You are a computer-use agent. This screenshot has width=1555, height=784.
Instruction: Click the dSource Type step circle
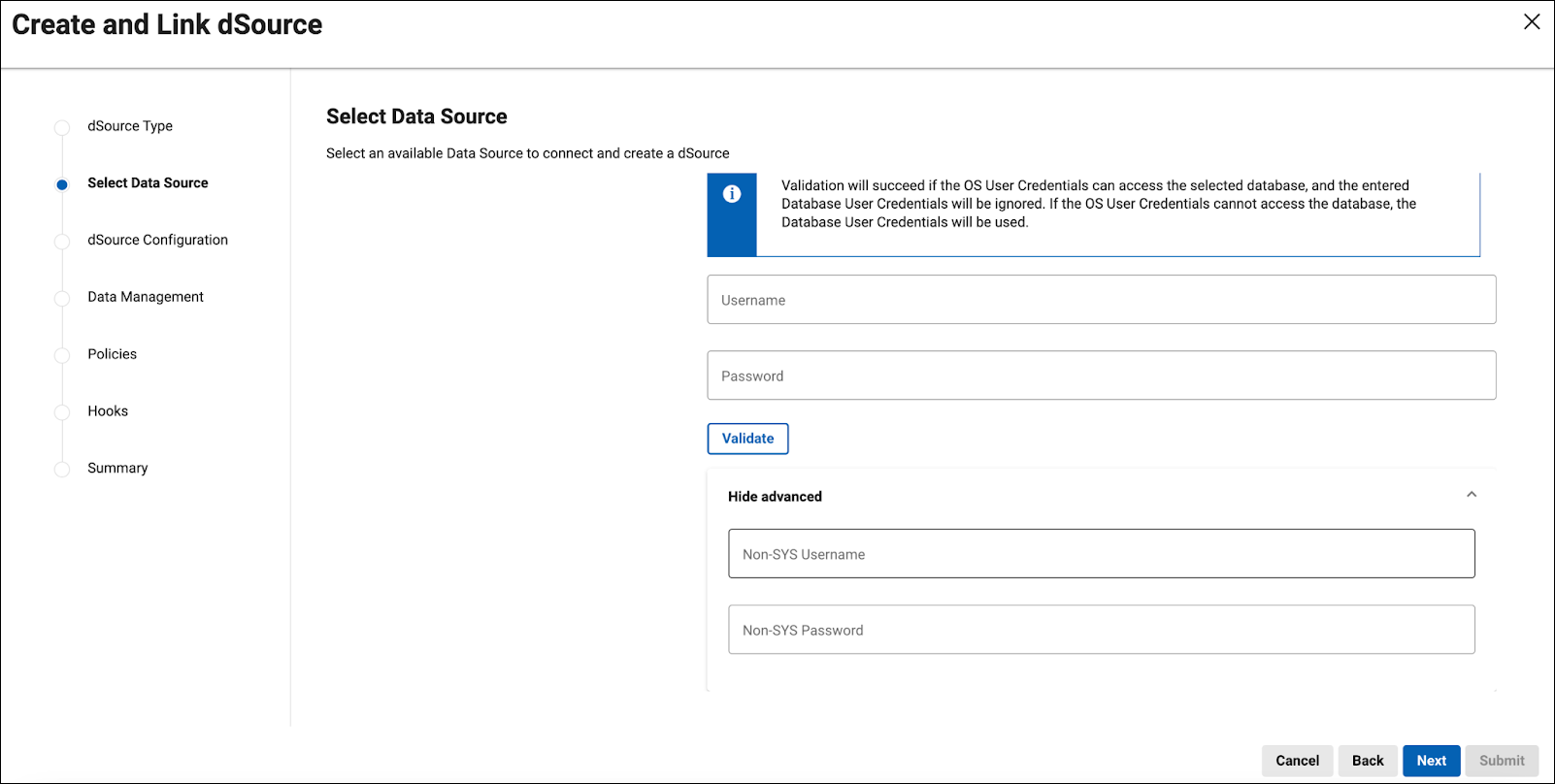pyautogui.click(x=62, y=128)
